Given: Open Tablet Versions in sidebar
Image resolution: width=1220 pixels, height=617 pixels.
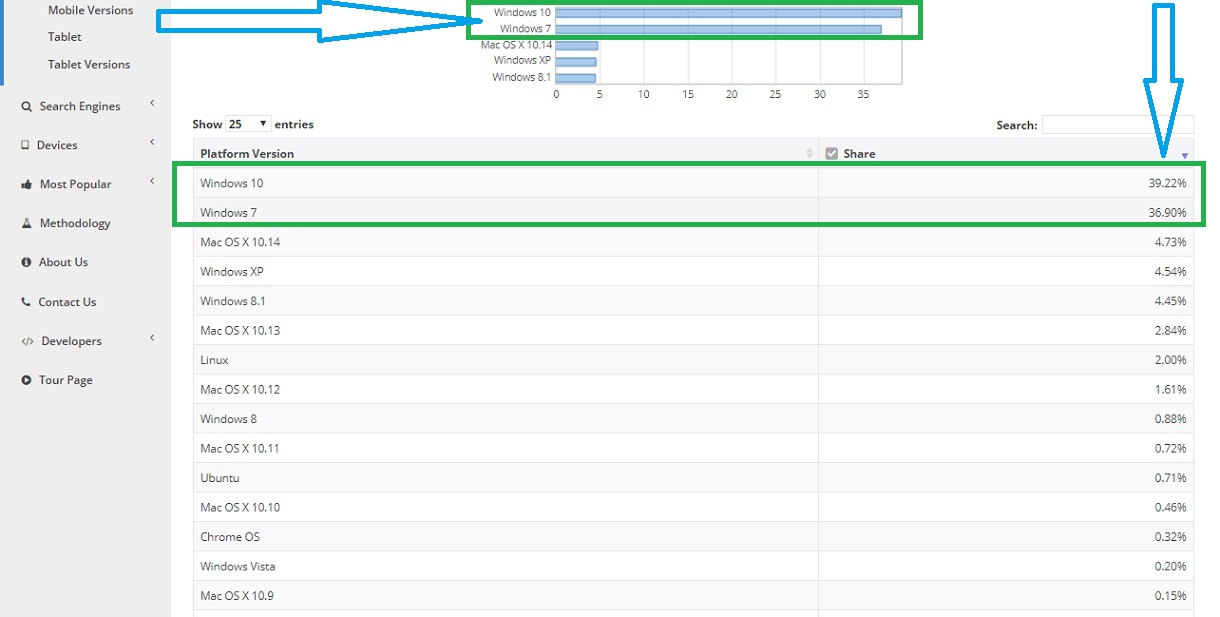Looking at the screenshot, I should pyautogui.click(x=89, y=64).
